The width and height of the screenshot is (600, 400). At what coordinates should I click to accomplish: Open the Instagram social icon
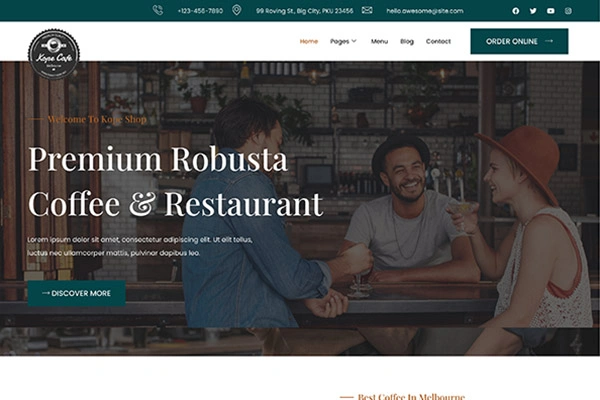(x=568, y=11)
